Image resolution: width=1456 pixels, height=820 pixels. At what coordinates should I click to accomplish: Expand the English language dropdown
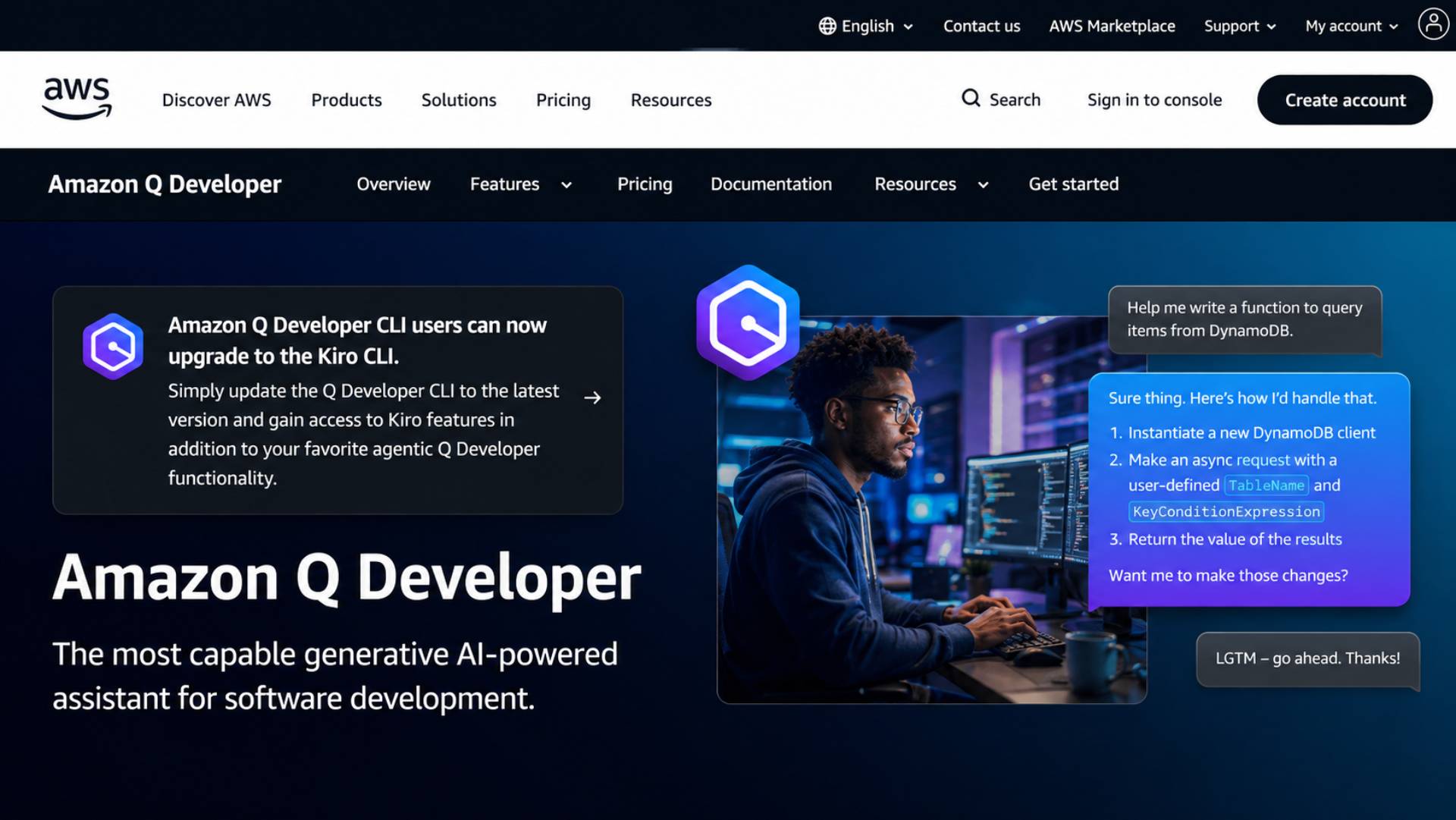click(x=866, y=26)
